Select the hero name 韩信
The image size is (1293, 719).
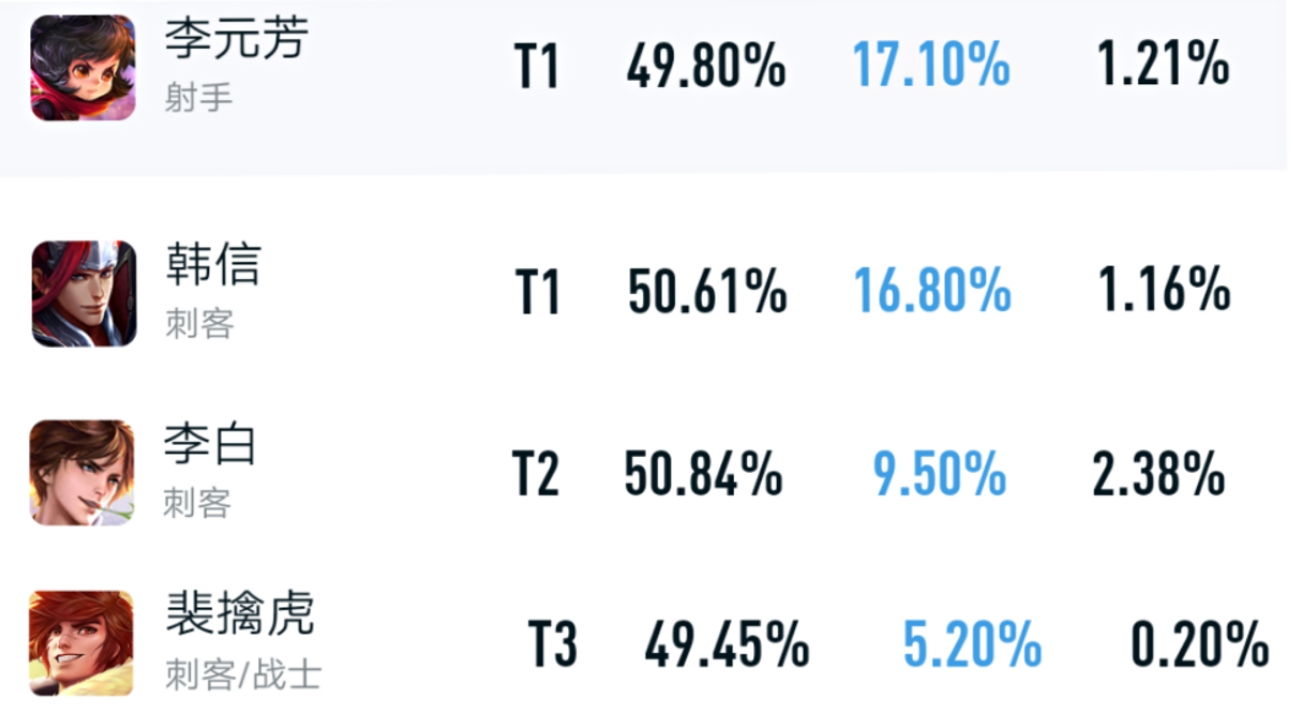pos(213,265)
